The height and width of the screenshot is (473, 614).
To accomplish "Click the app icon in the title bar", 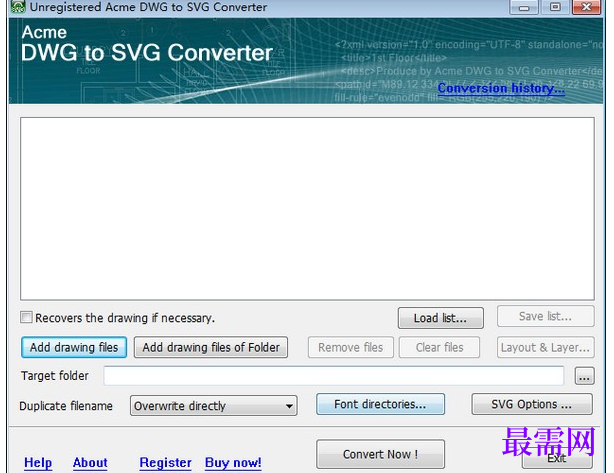I will 18,7.
